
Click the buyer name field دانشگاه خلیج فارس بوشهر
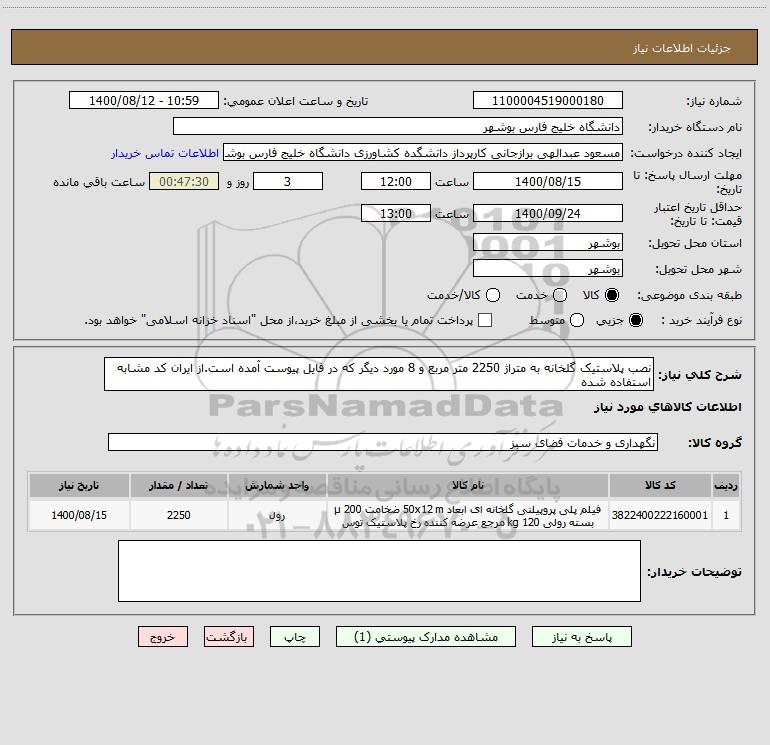click(398, 127)
